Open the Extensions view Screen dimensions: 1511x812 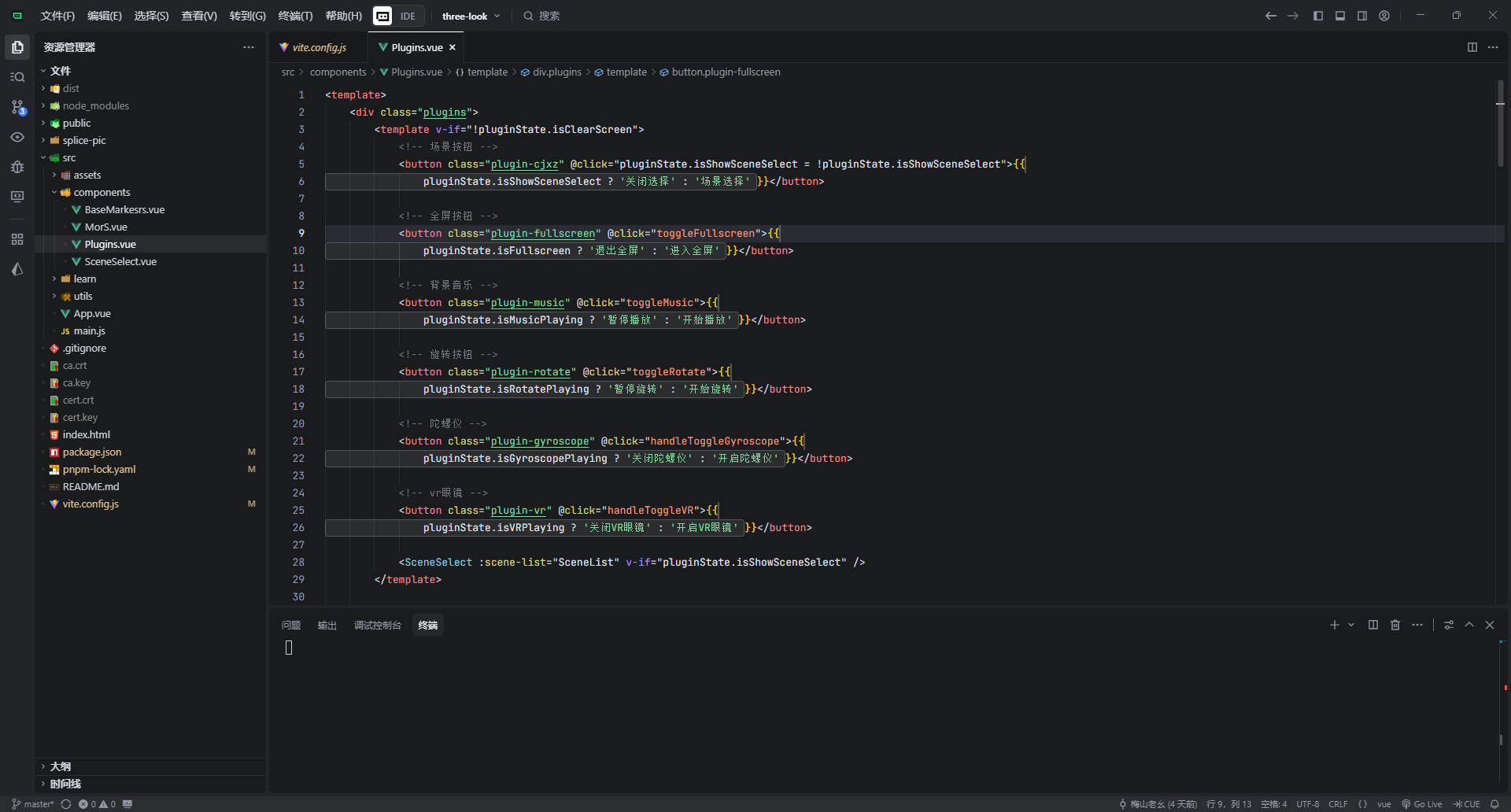(x=17, y=239)
